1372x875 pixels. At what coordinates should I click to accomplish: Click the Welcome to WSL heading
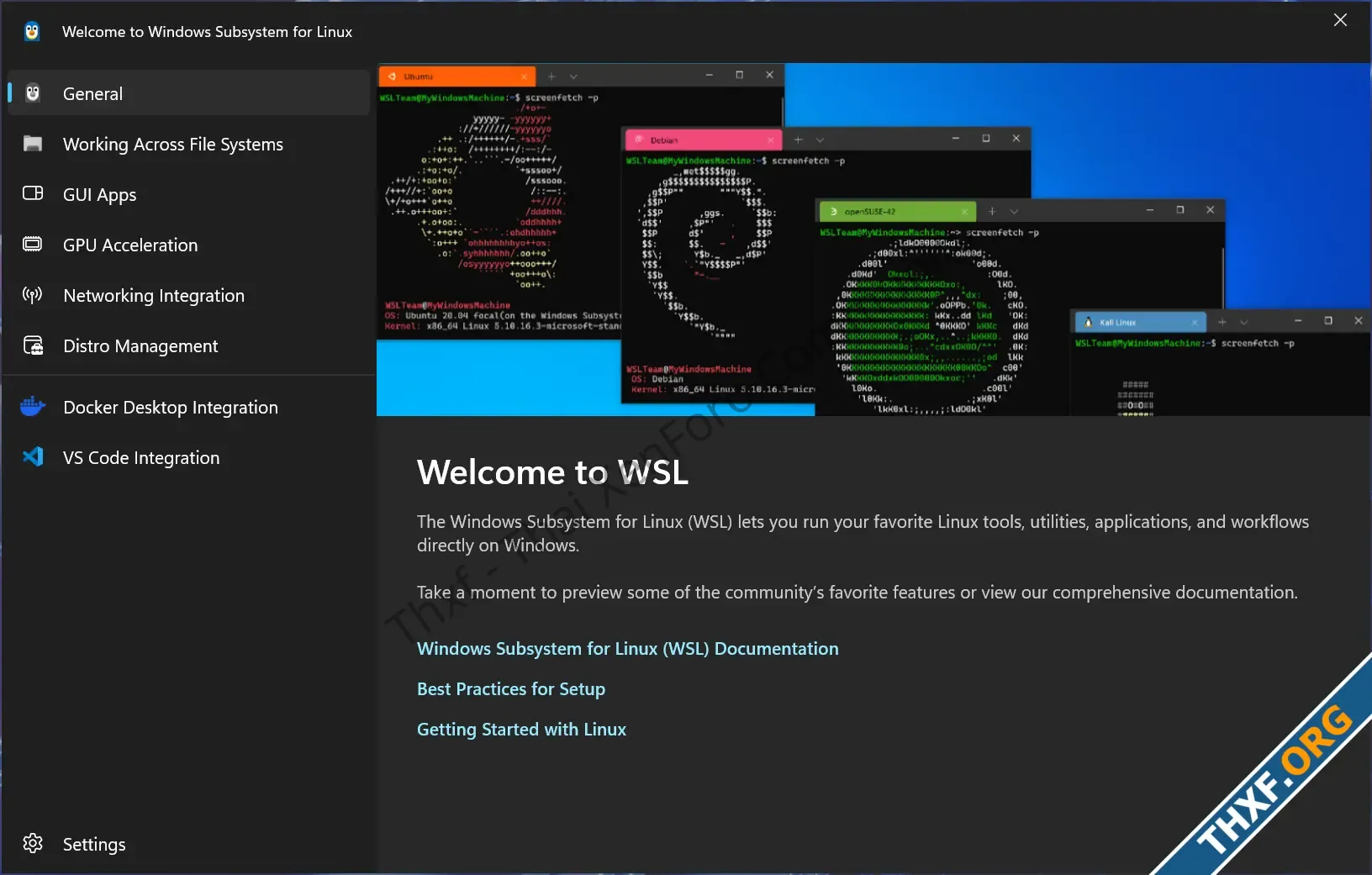point(552,472)
